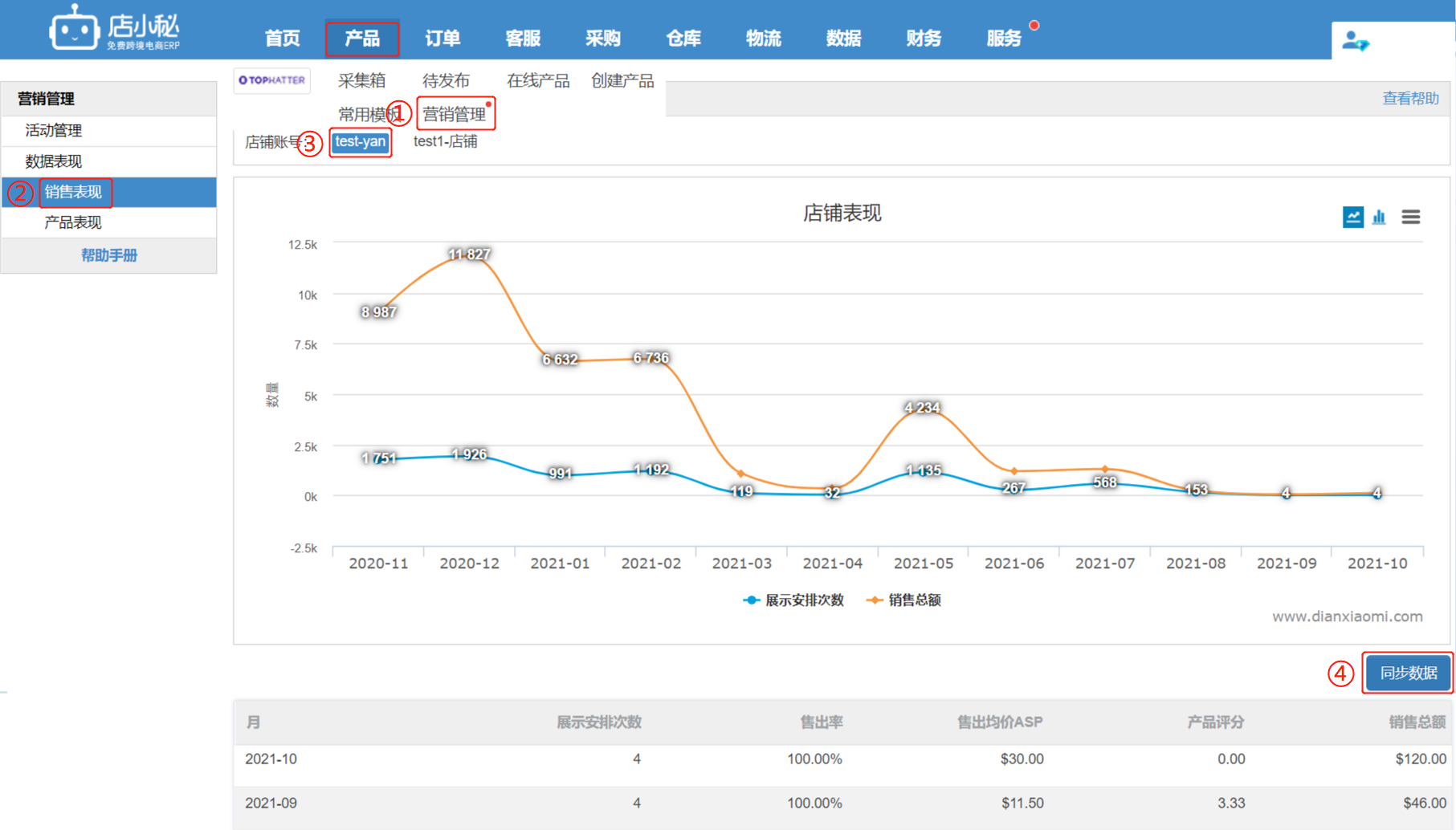Click the 11 827 peak data point

[x=469, y=255]
